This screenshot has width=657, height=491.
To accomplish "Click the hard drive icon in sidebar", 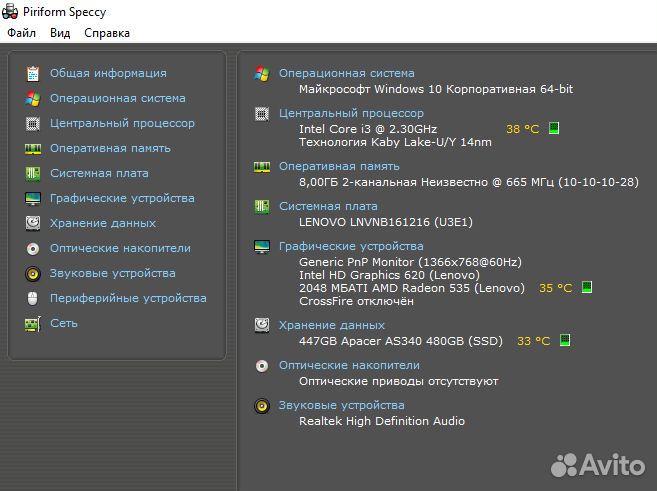I will tap(33, 223).
